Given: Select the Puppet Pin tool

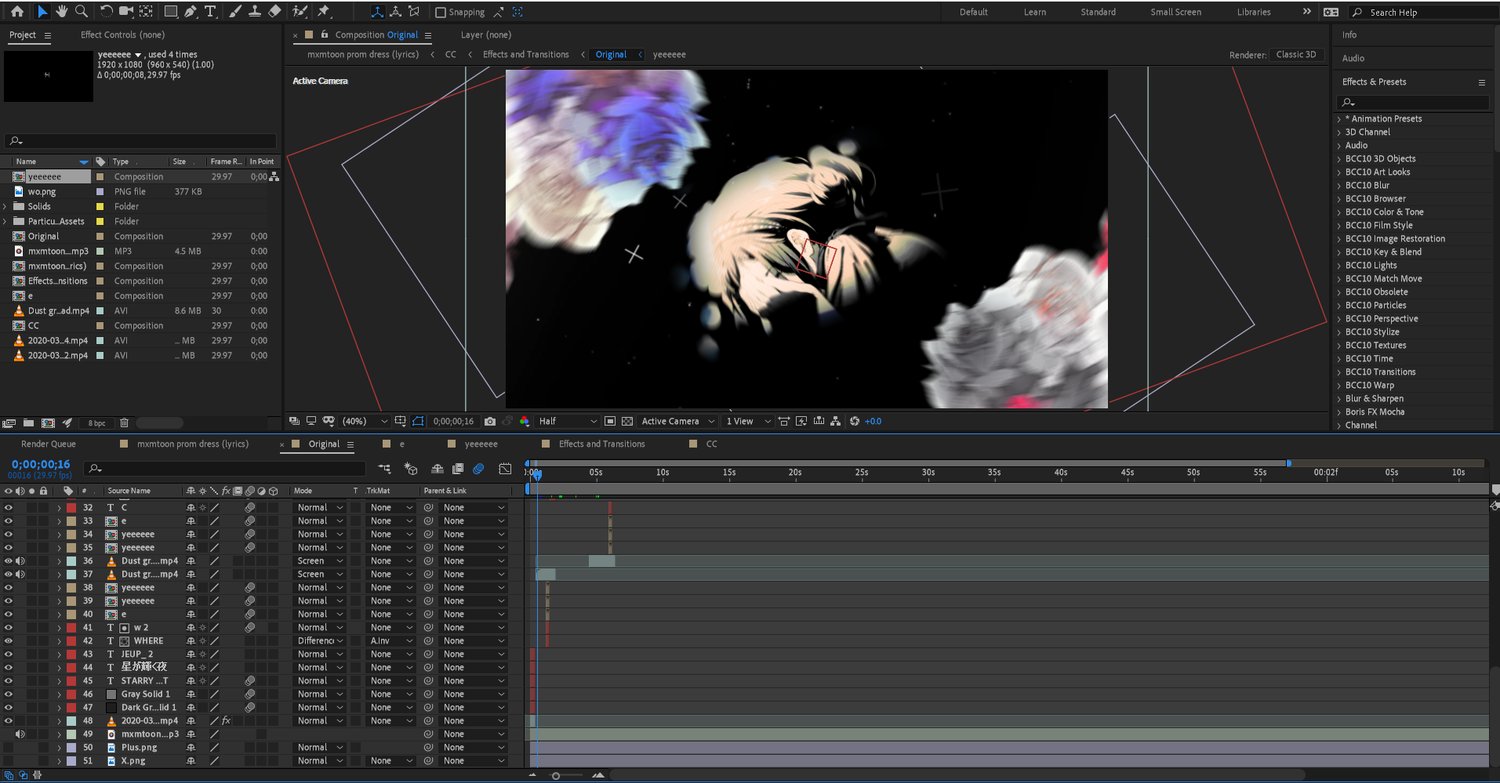Looking at the screenshot, I should click(x=323, y=12).
